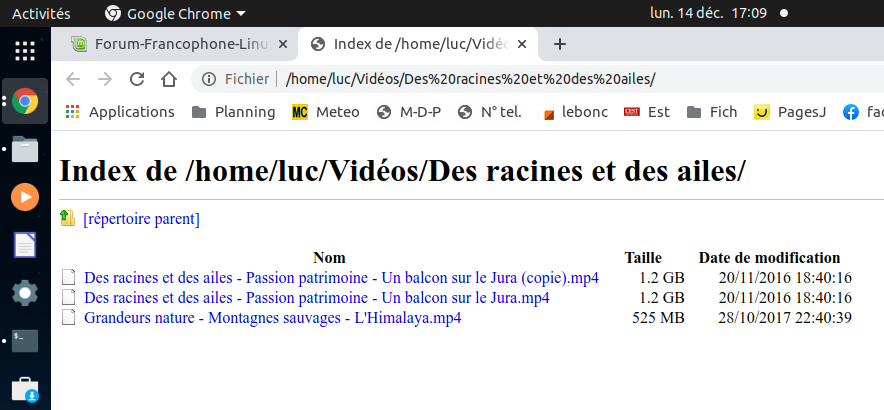This screenshot has height=410, width=884.
Task: Open the Applications grid in bookmarks bar
Action: [120, 112]
